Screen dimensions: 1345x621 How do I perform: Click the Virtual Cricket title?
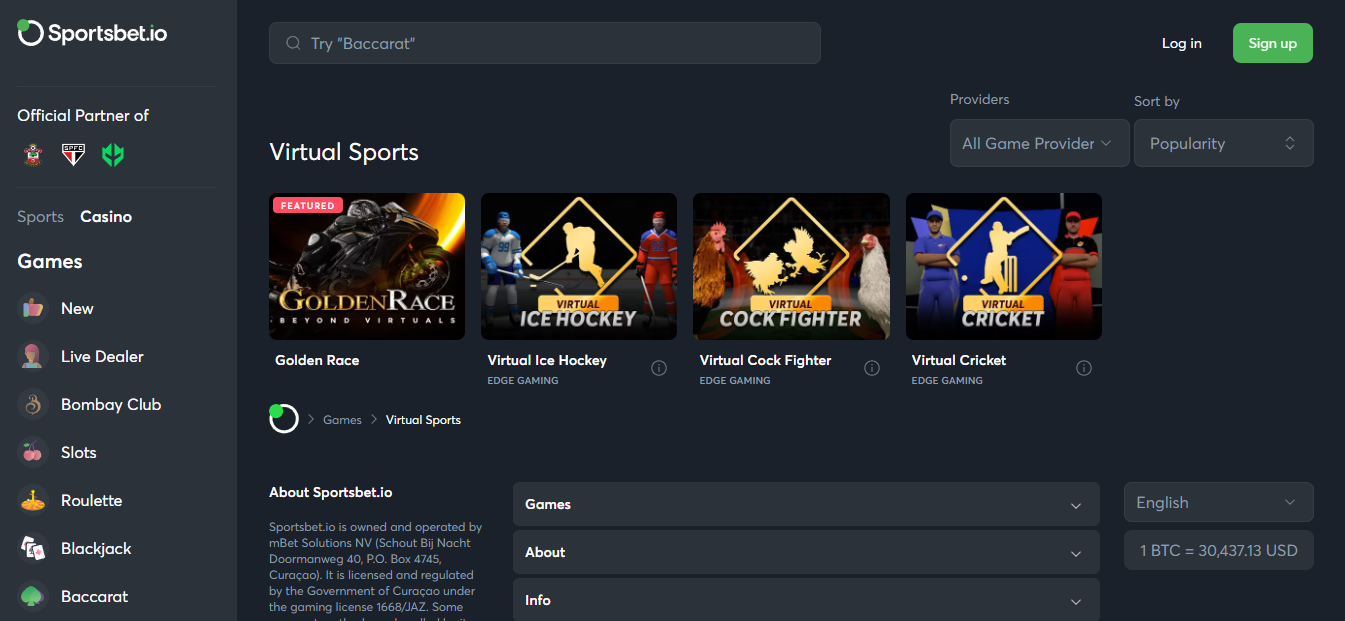click(959, 360)
